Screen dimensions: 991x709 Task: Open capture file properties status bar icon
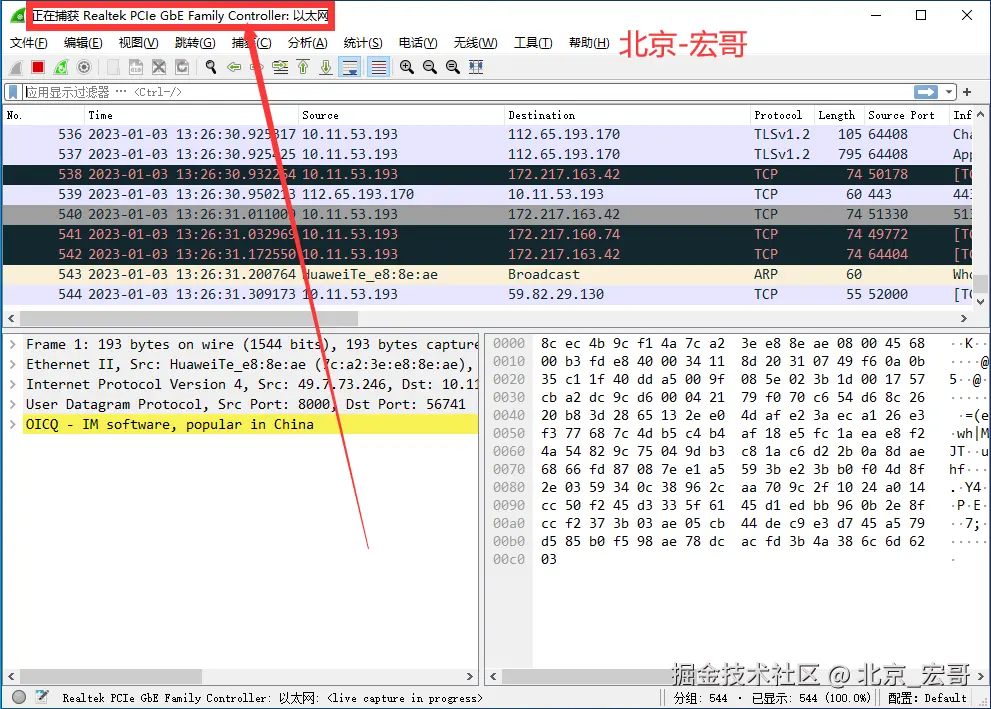click(x=42, y=697)
